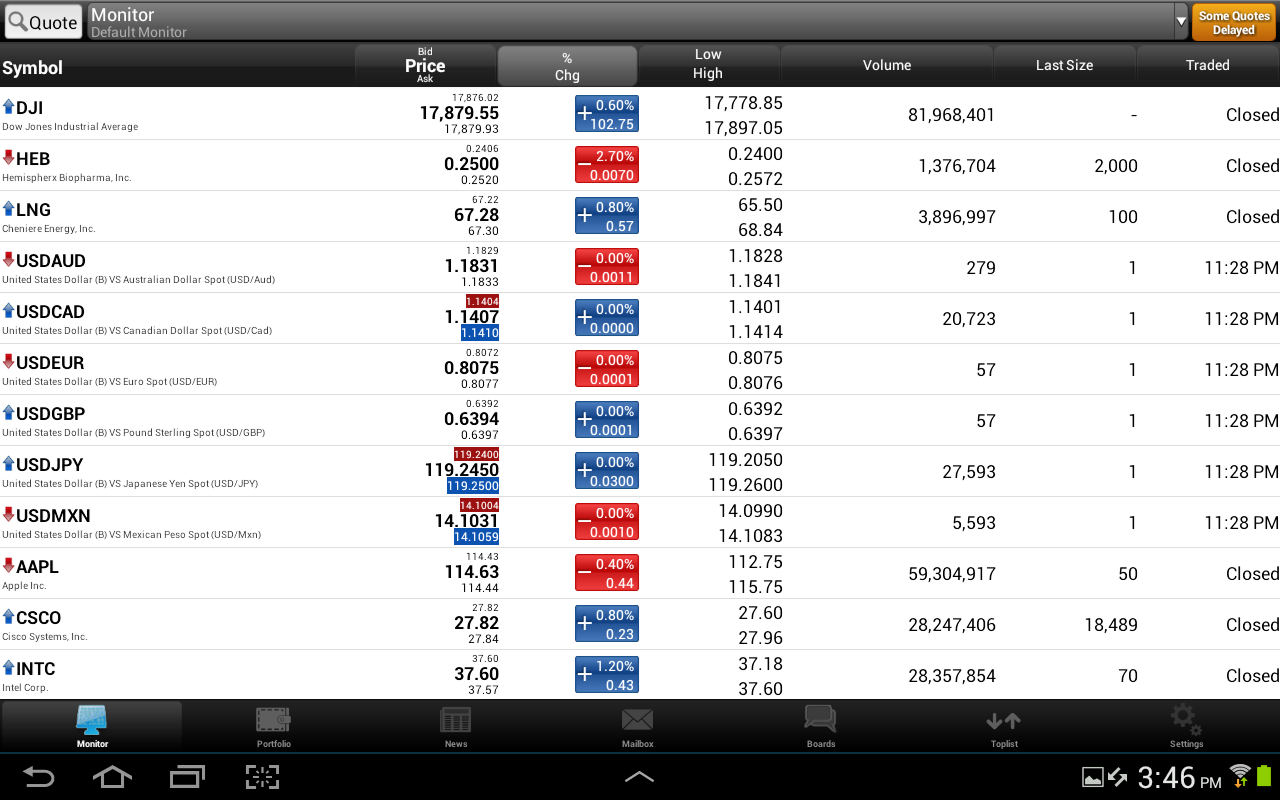Tap the red down arrow beside USDMXN

pyautogui.click(x=8, y=514)
